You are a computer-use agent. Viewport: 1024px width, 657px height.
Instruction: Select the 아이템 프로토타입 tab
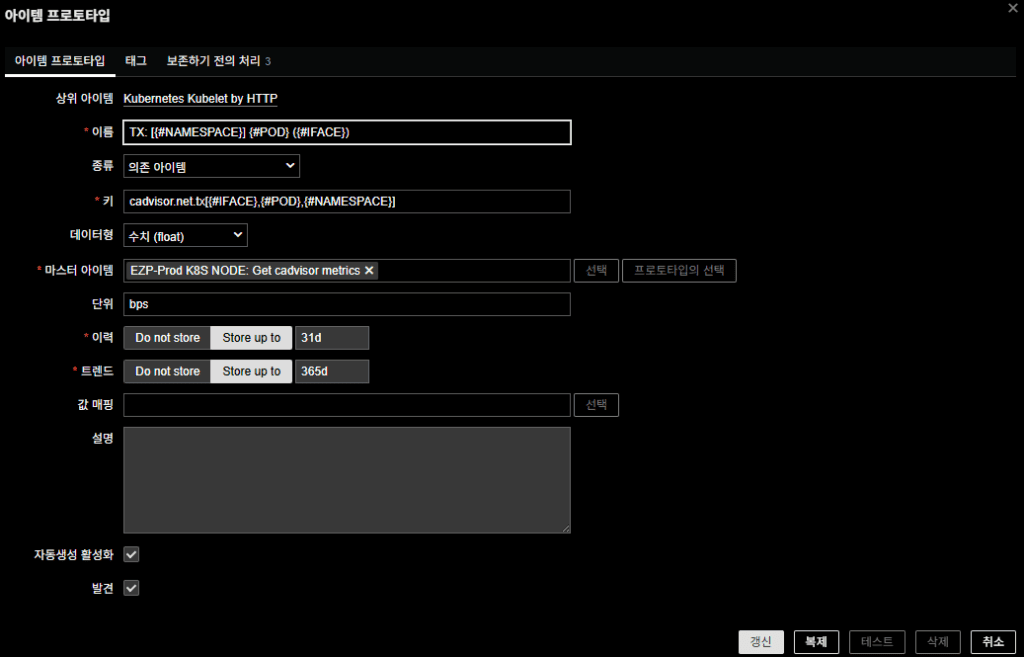60,61
